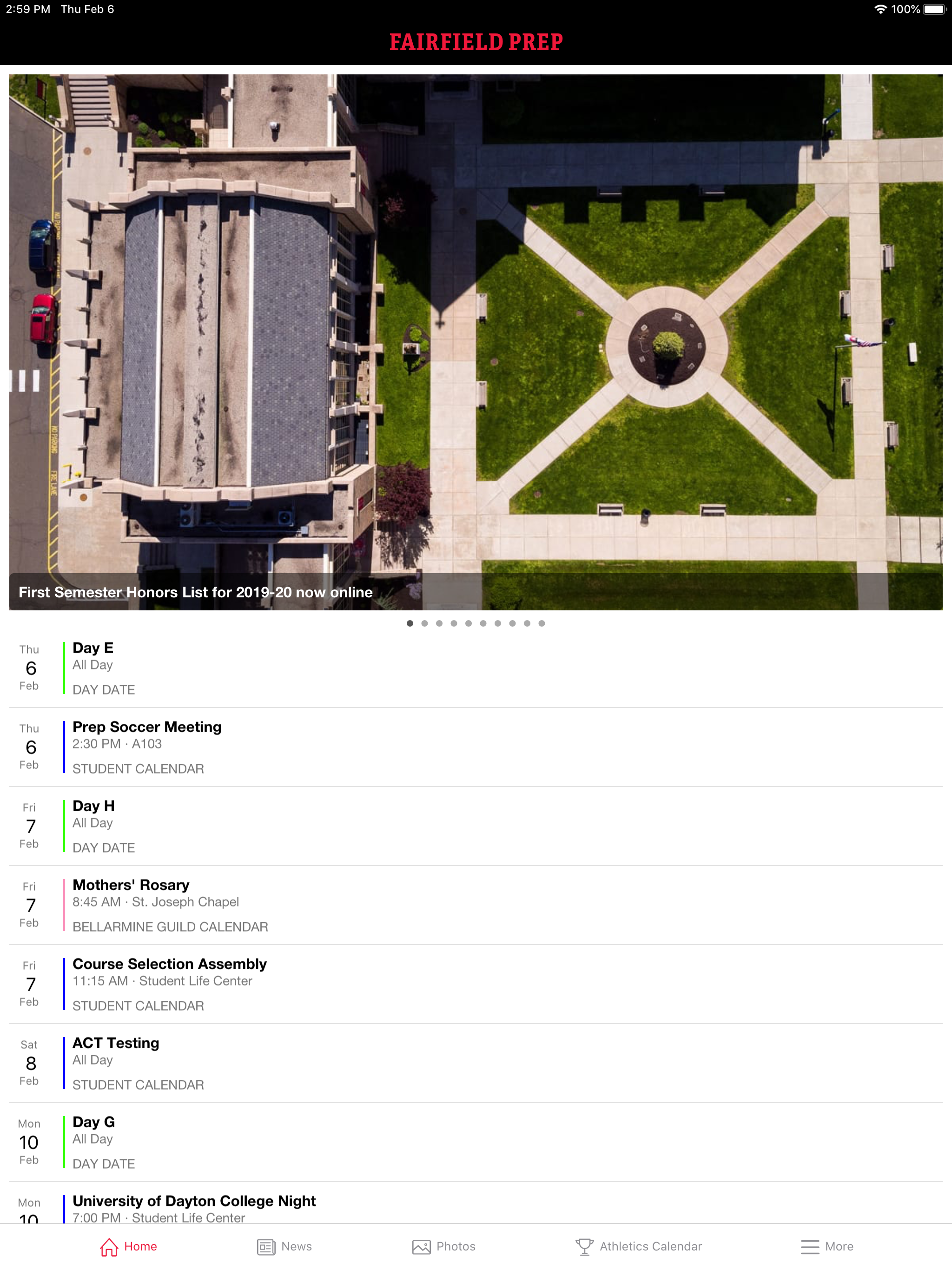Open the More hamburger menu icon
The width and height of the screenshot is (952, 1270).
click(x=810, y=1246)
